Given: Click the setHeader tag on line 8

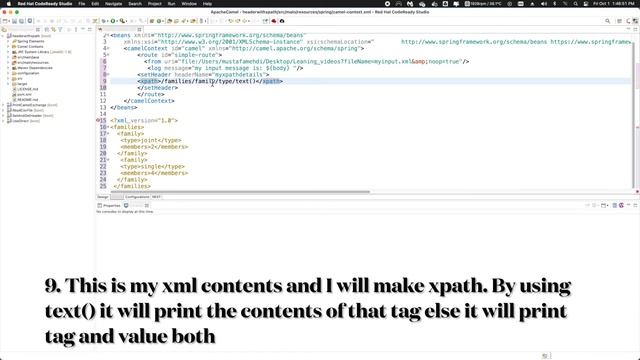Looking at the screenshot, I should tap(203, 75).
